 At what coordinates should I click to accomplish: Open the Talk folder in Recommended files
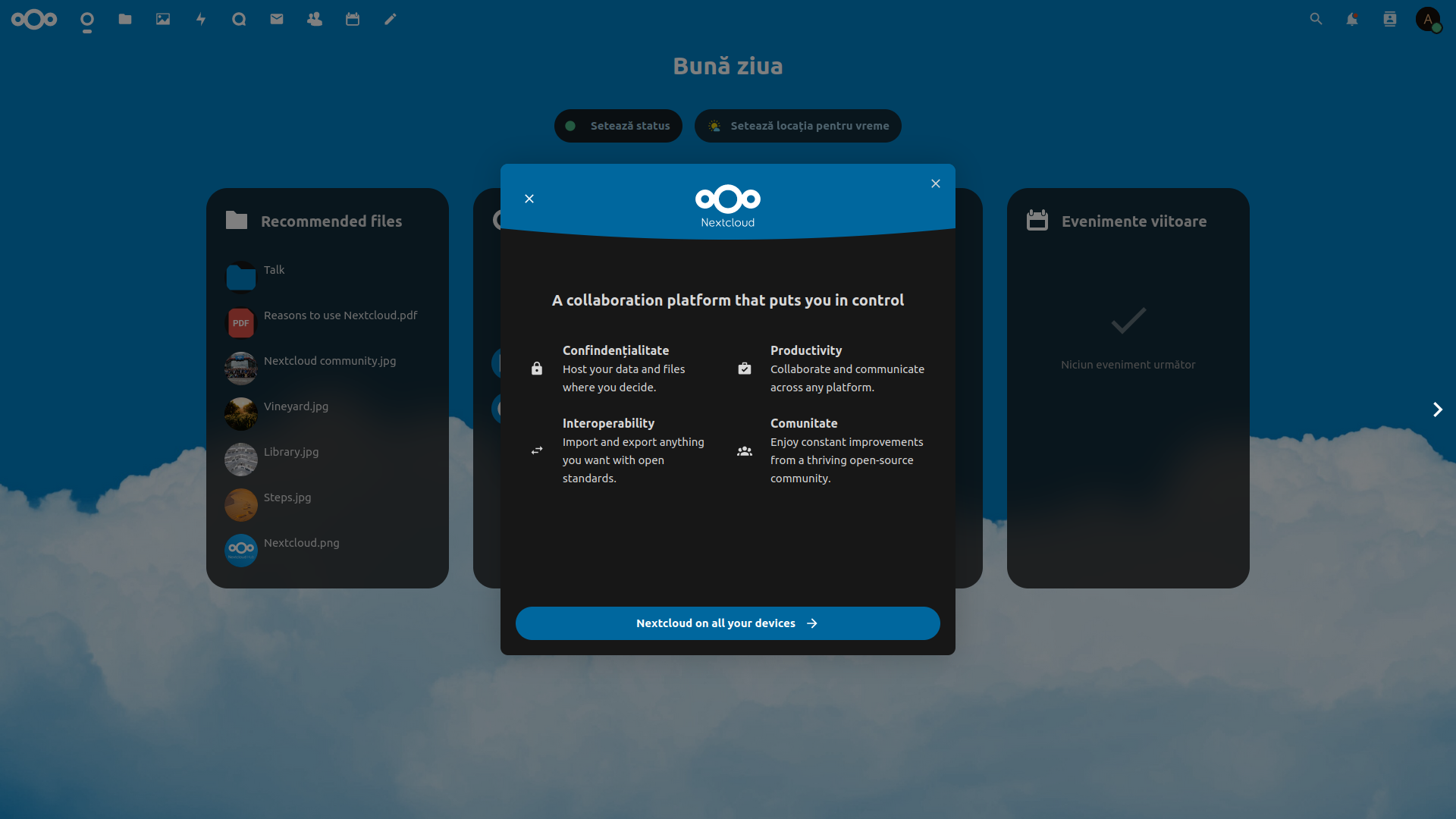point(328,278)
